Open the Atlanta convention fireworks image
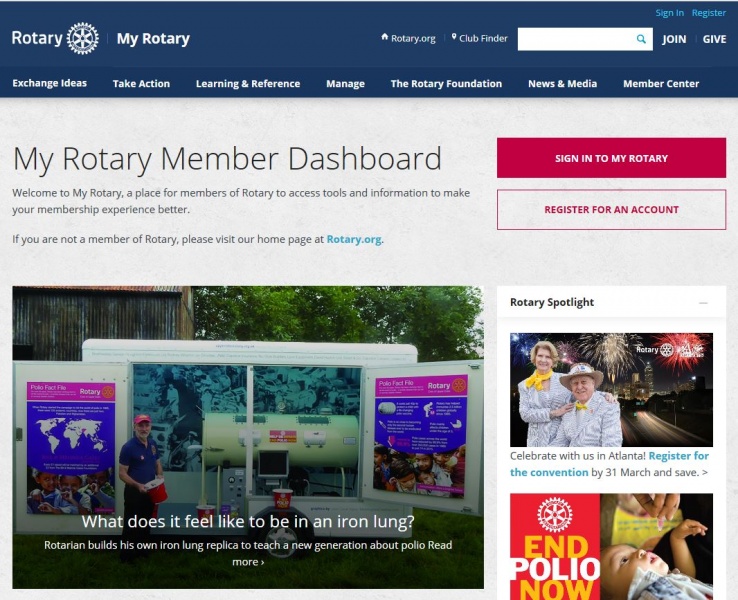The image size is (738, 600). [x=611, y=390]
